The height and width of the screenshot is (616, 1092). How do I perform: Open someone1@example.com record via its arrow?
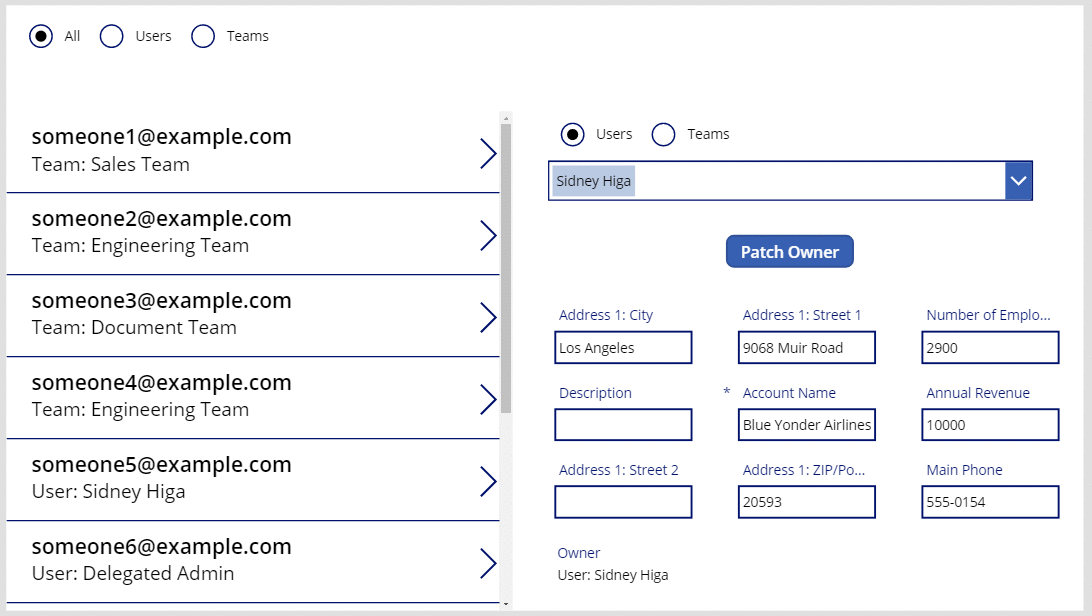pos(488,153)
